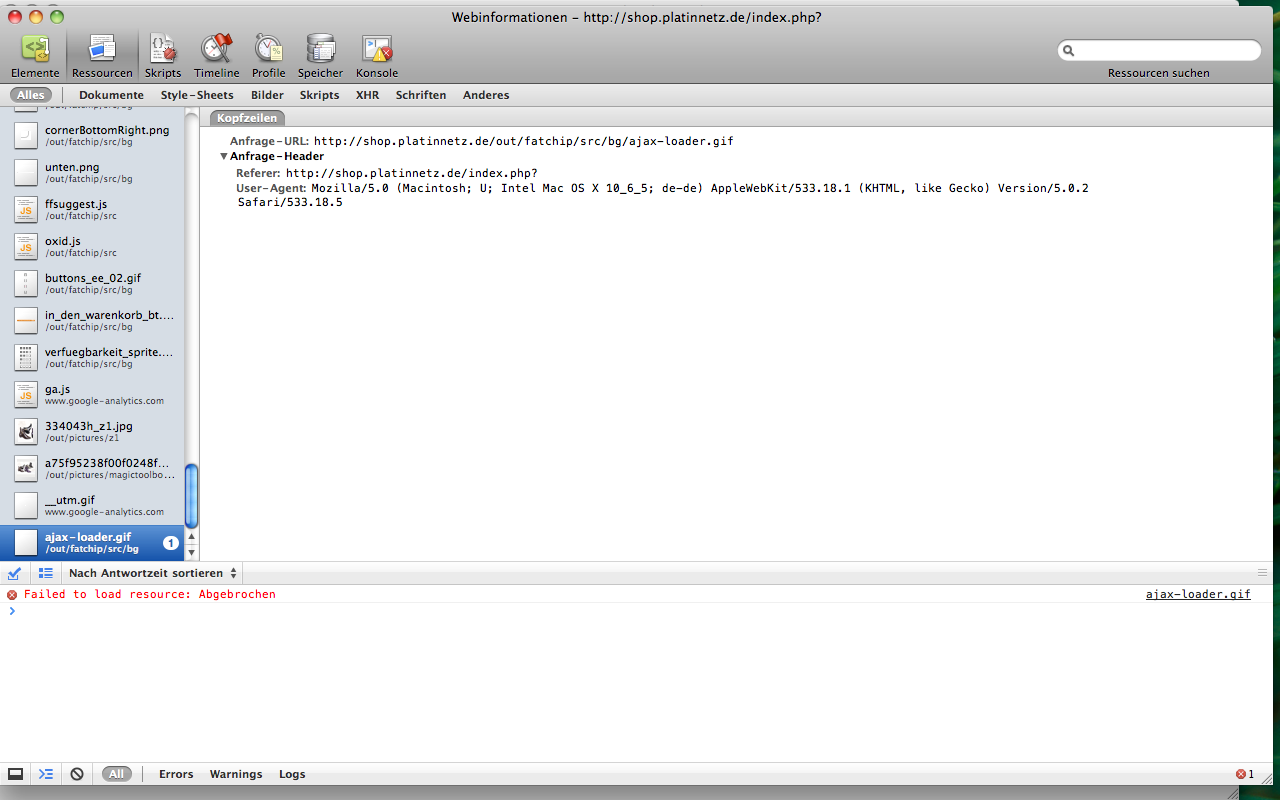Viewport: 1280px width, 800px height.
Task: Select the Skripts toolbar icon
Action: point(162,56)
